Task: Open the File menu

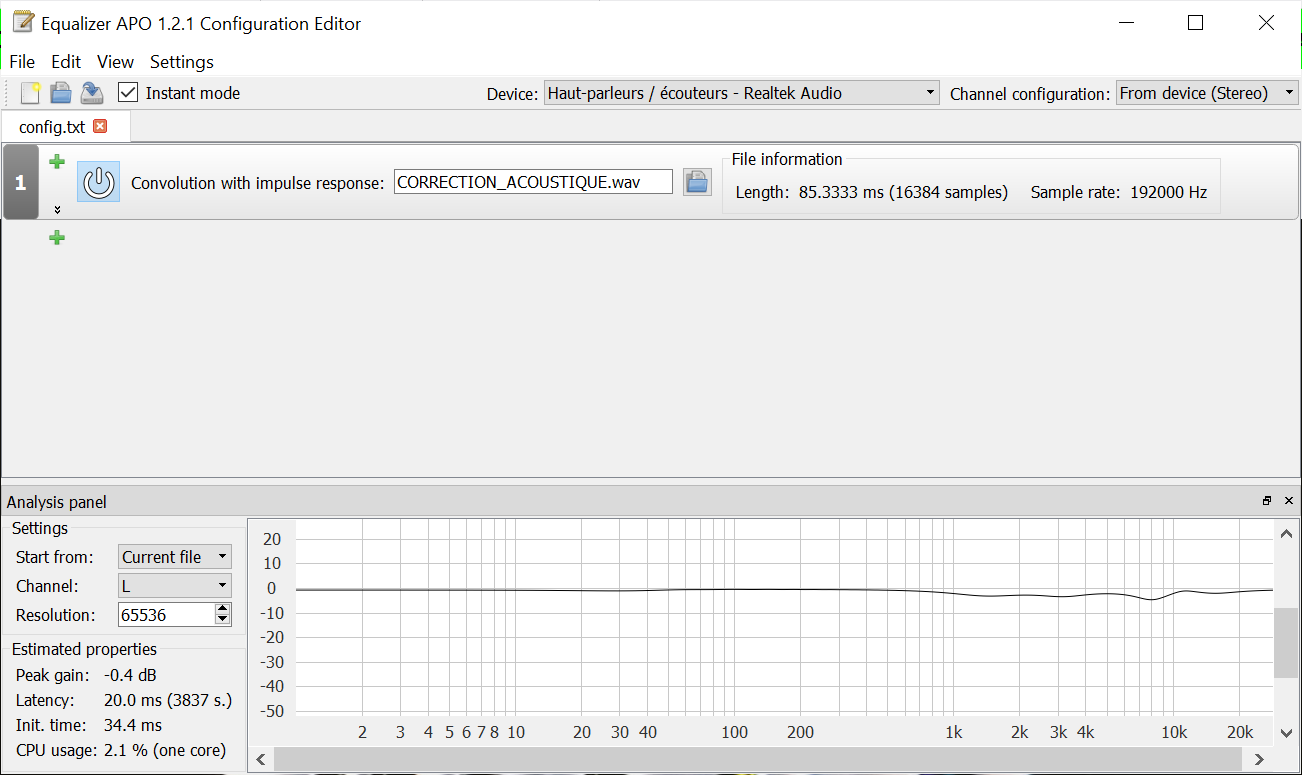Action: tap(22, 62)
